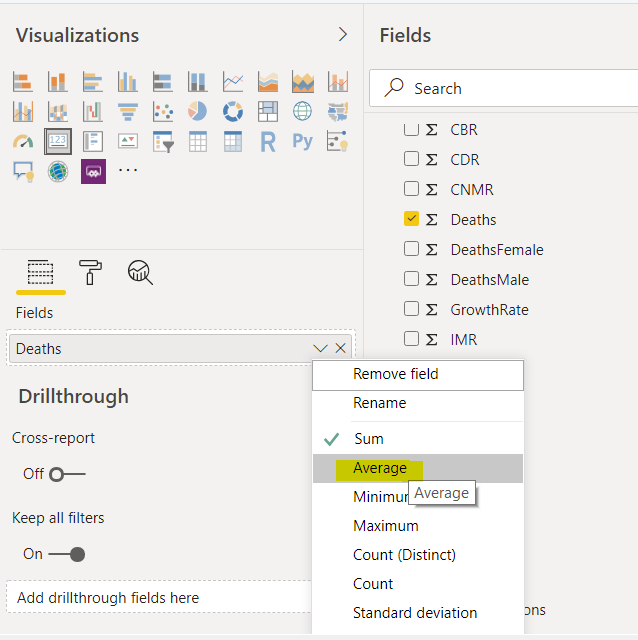
Task: Insert a Python visual
Action: (302, 142)
